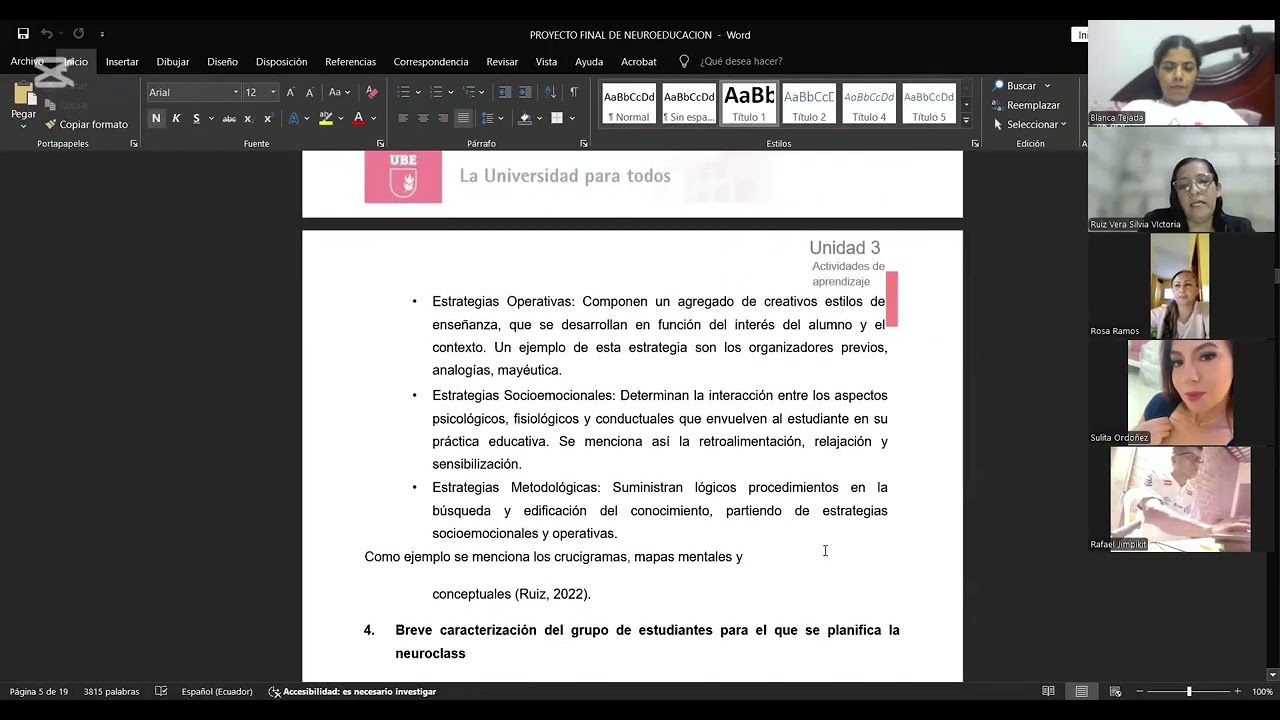This screenshot has width=1280, height=720.
Task: Start a numbered list
Action: click(x=436, y=92)
